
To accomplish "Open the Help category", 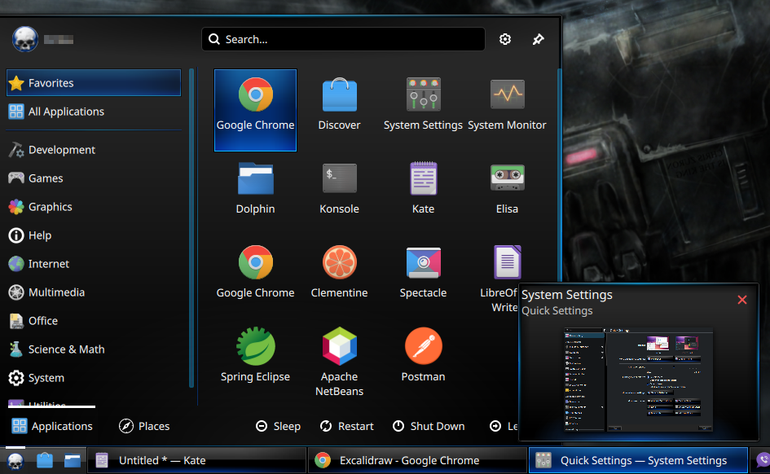I will click(x=94, y=235).
